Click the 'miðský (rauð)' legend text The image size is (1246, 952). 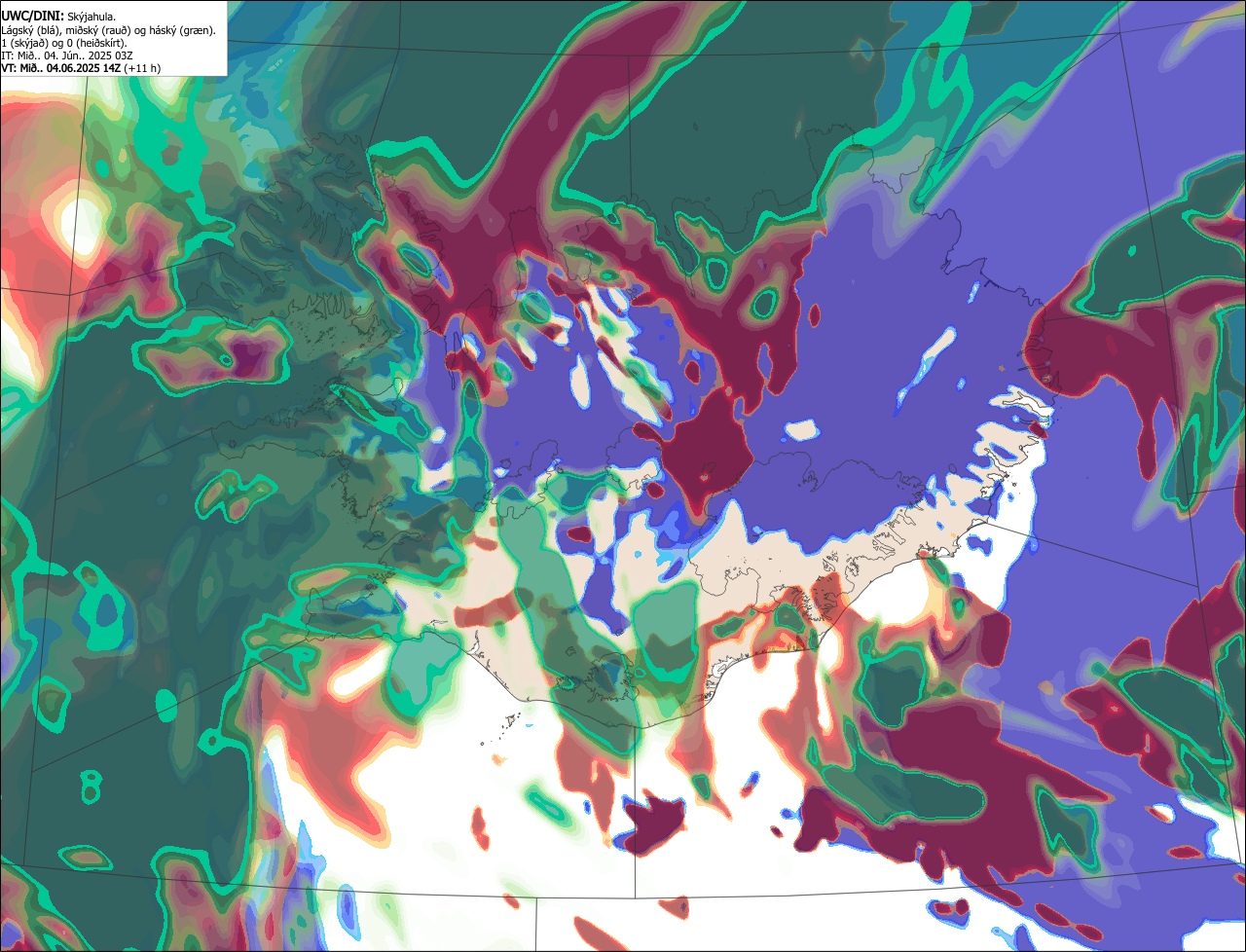tap(97, 30)
